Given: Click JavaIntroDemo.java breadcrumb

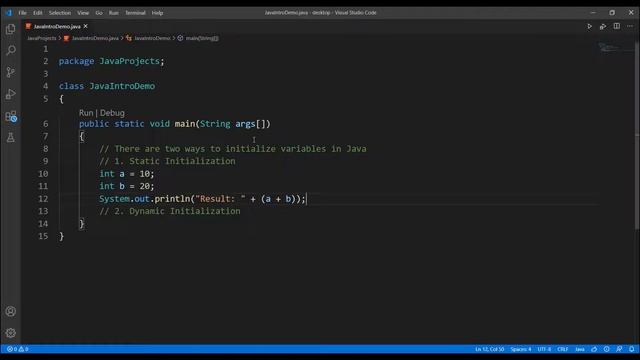Looking at the screenshot, I should click(x=91, y=38).
